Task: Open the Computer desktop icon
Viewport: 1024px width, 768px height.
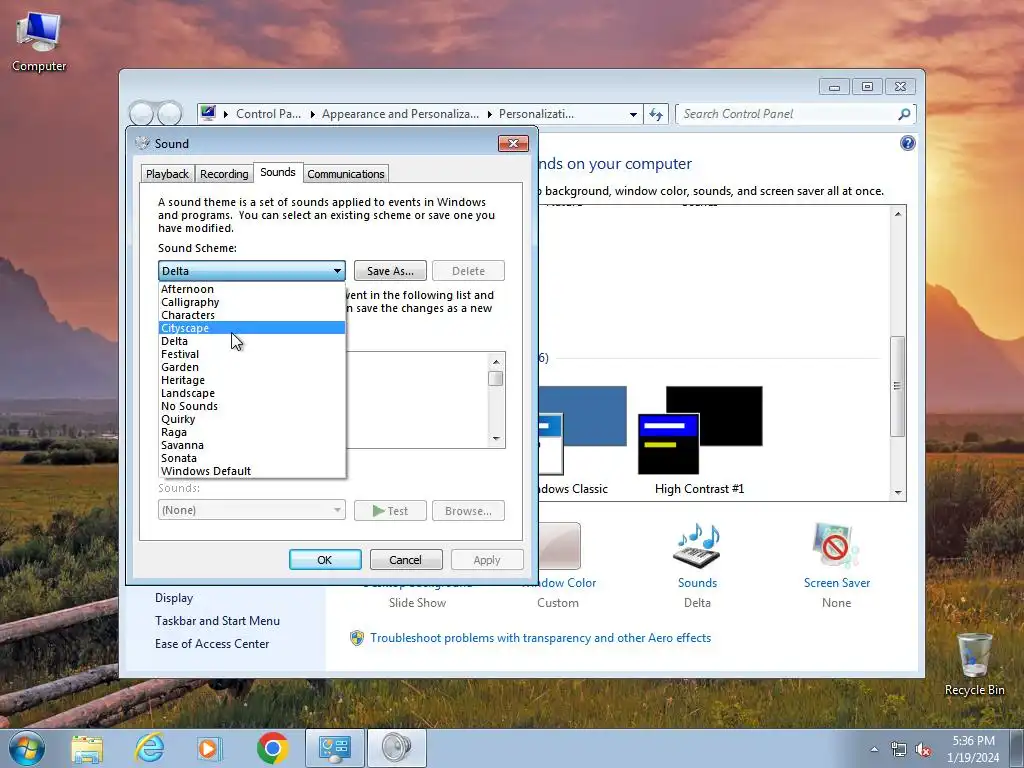Action: [x=39, y=42]
